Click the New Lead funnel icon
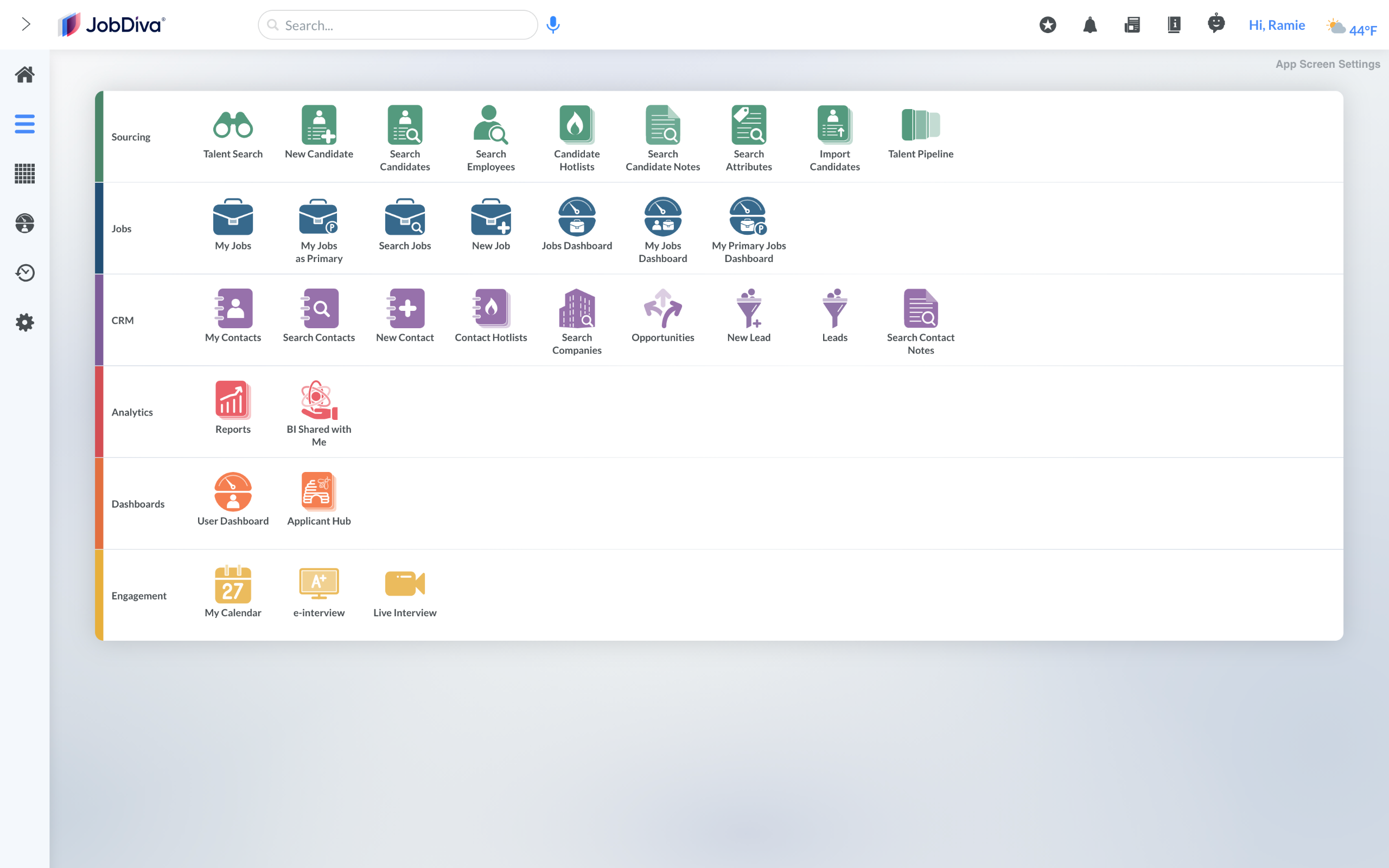This screenshot has width=1389, height=868. (748, 309)
